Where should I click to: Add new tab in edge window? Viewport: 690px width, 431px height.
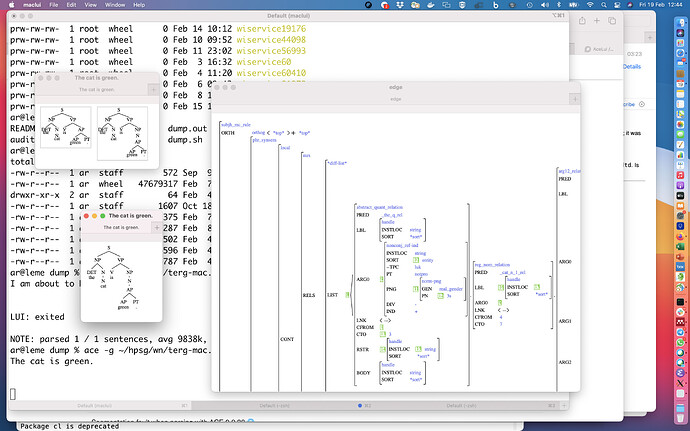pyautogui.click(x=575, y=99)
